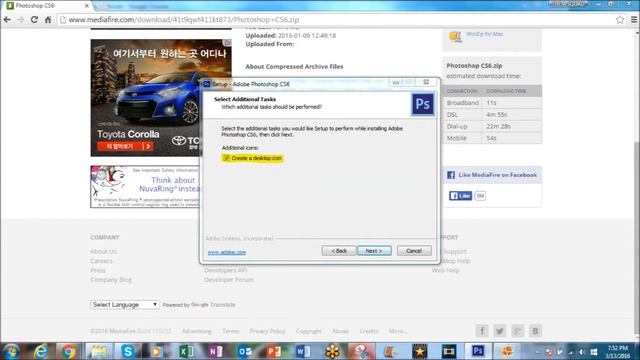This screenshot has width=640, height=360.
Task: Open the Company Blog footer link
Action: tap(111, 280)
